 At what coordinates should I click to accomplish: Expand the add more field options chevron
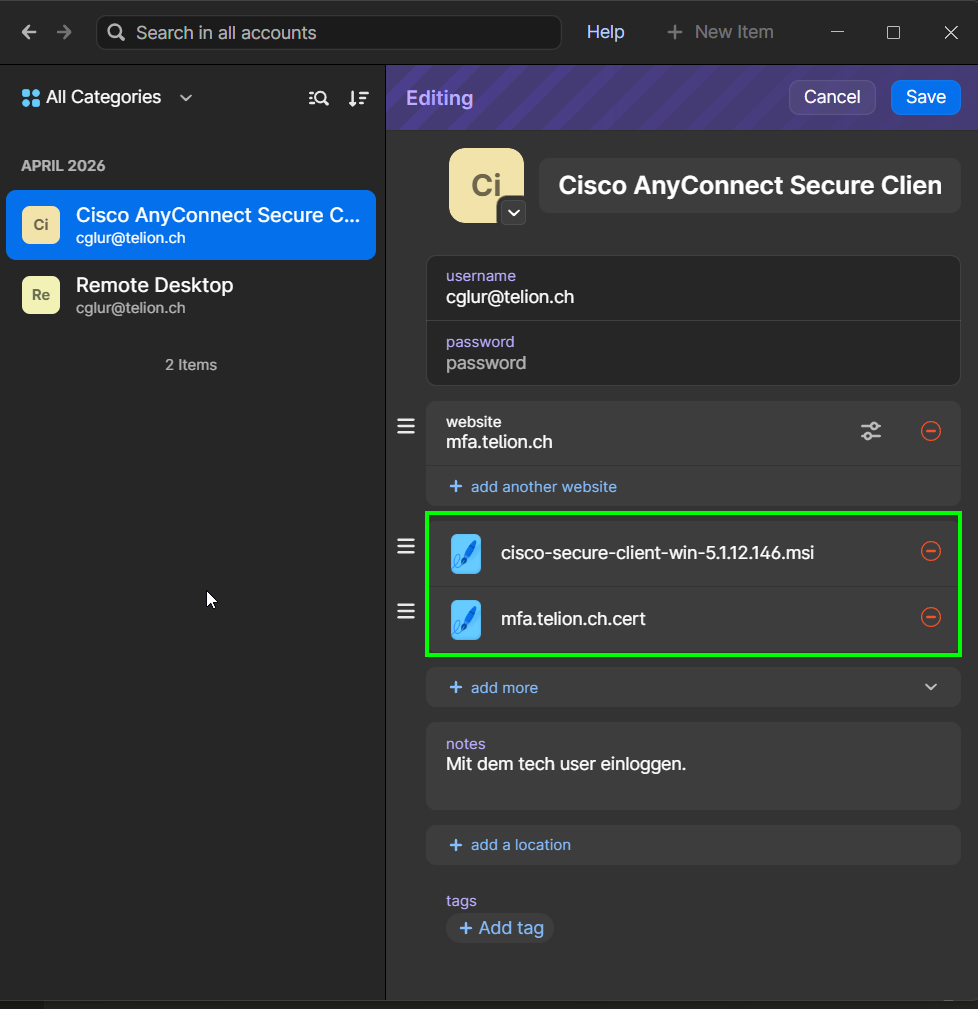click(930, 687)
